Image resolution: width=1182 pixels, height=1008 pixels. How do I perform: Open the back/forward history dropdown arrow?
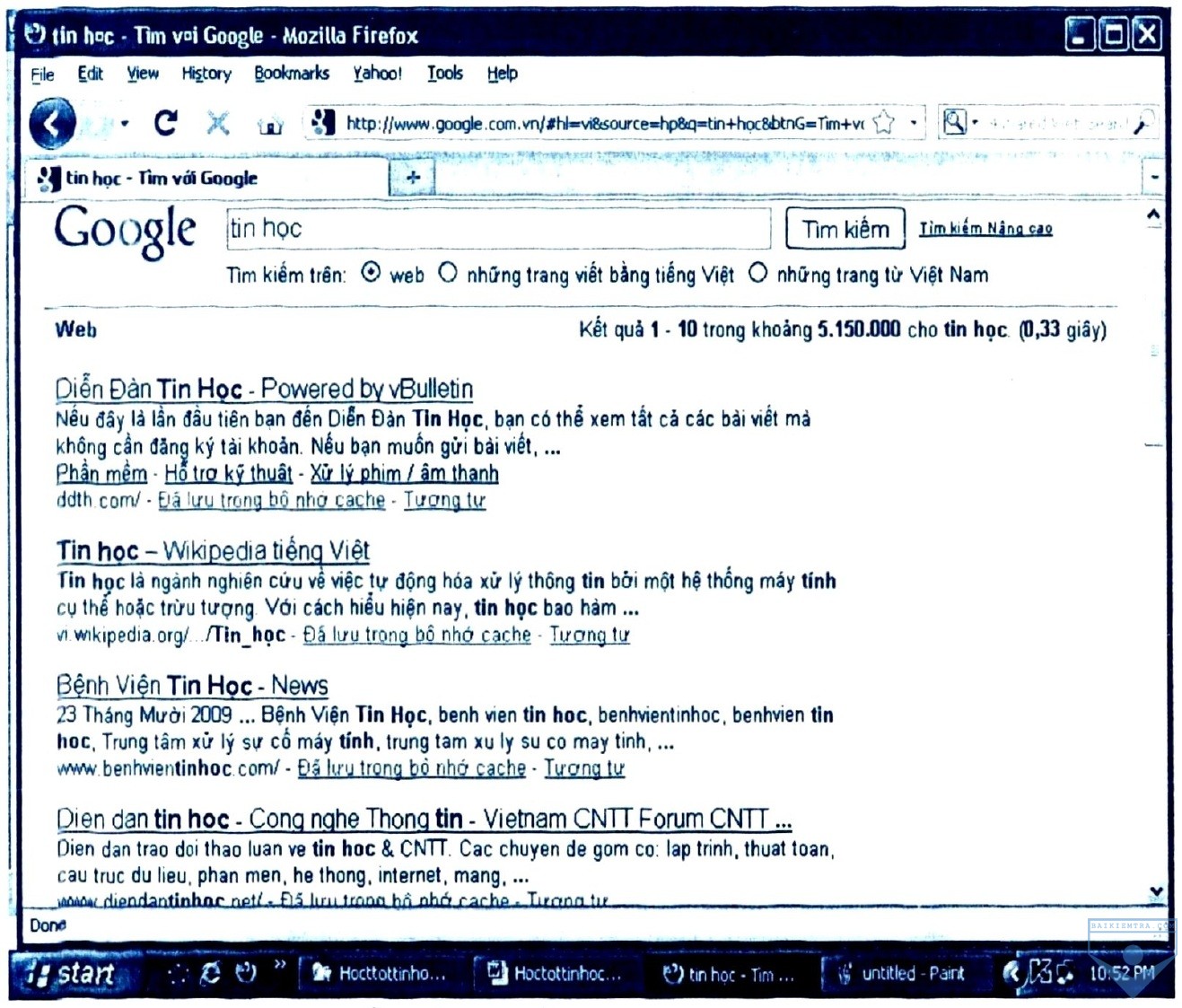tap(125, 124)
